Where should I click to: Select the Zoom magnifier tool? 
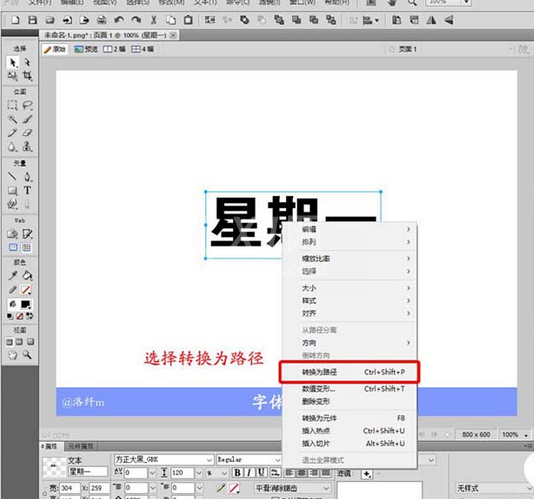point(27,355)
